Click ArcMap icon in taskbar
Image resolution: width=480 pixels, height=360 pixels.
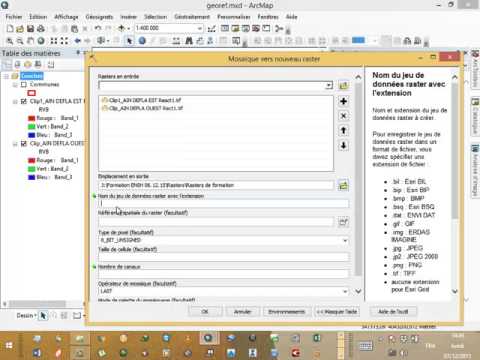208,339
